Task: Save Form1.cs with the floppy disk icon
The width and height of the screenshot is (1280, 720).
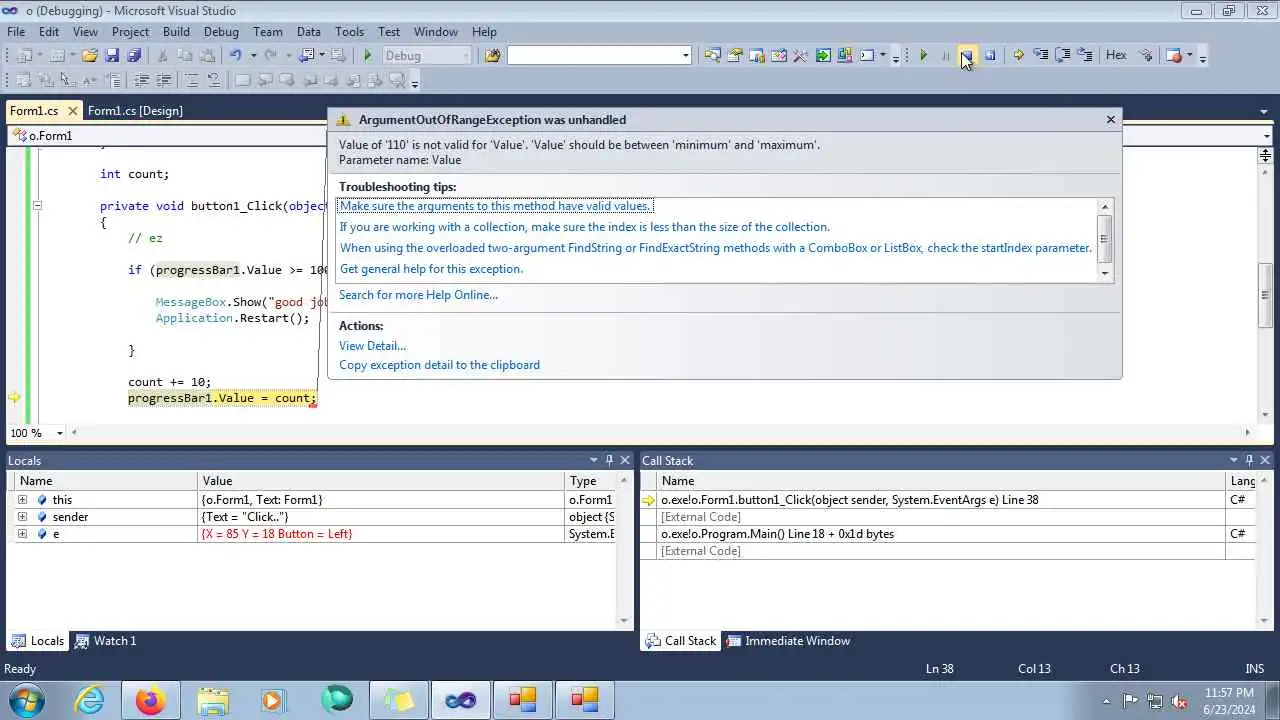Action: (x=112, y=55)
